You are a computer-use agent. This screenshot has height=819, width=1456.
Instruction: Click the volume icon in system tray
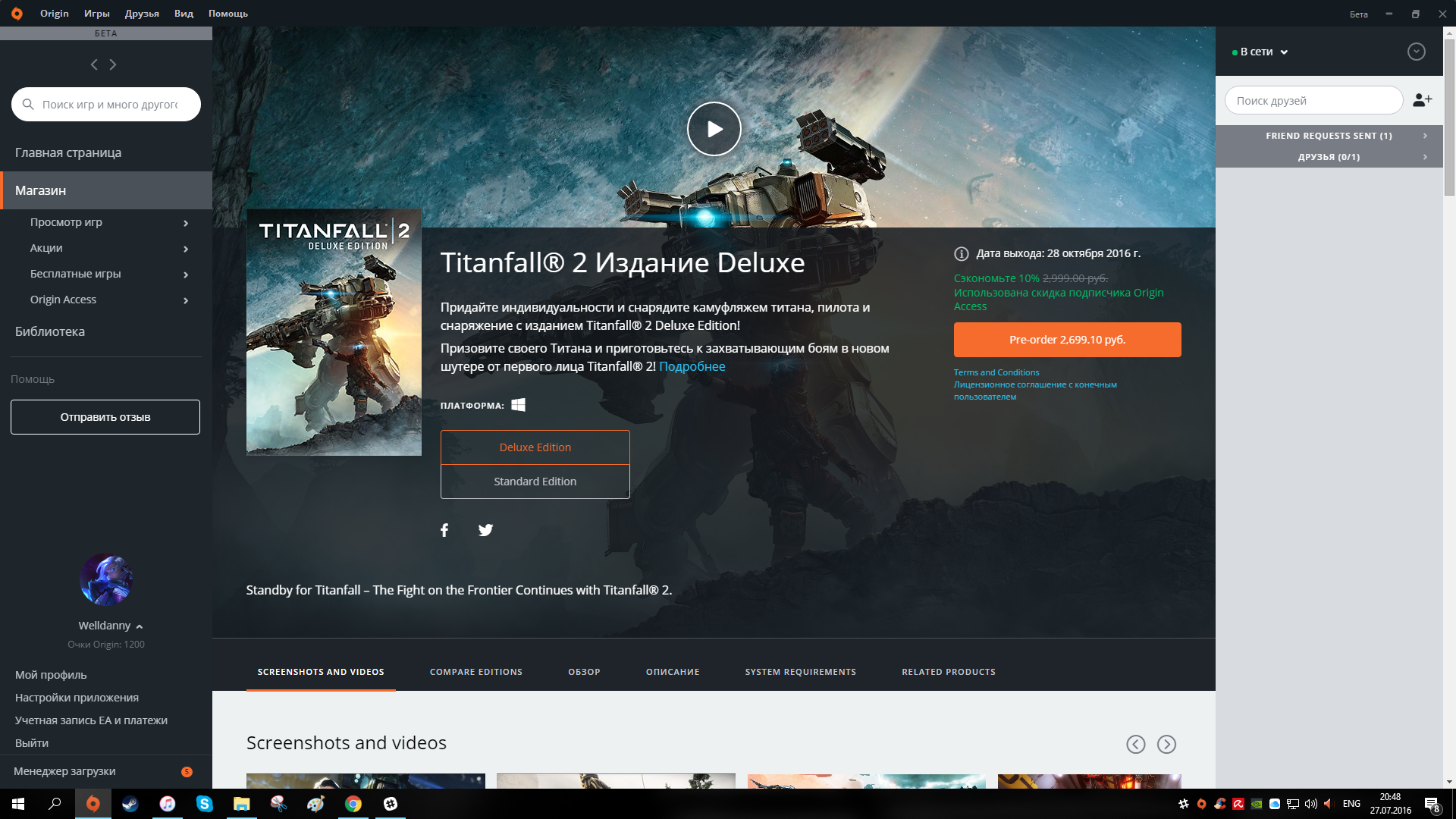(1311, 804)
